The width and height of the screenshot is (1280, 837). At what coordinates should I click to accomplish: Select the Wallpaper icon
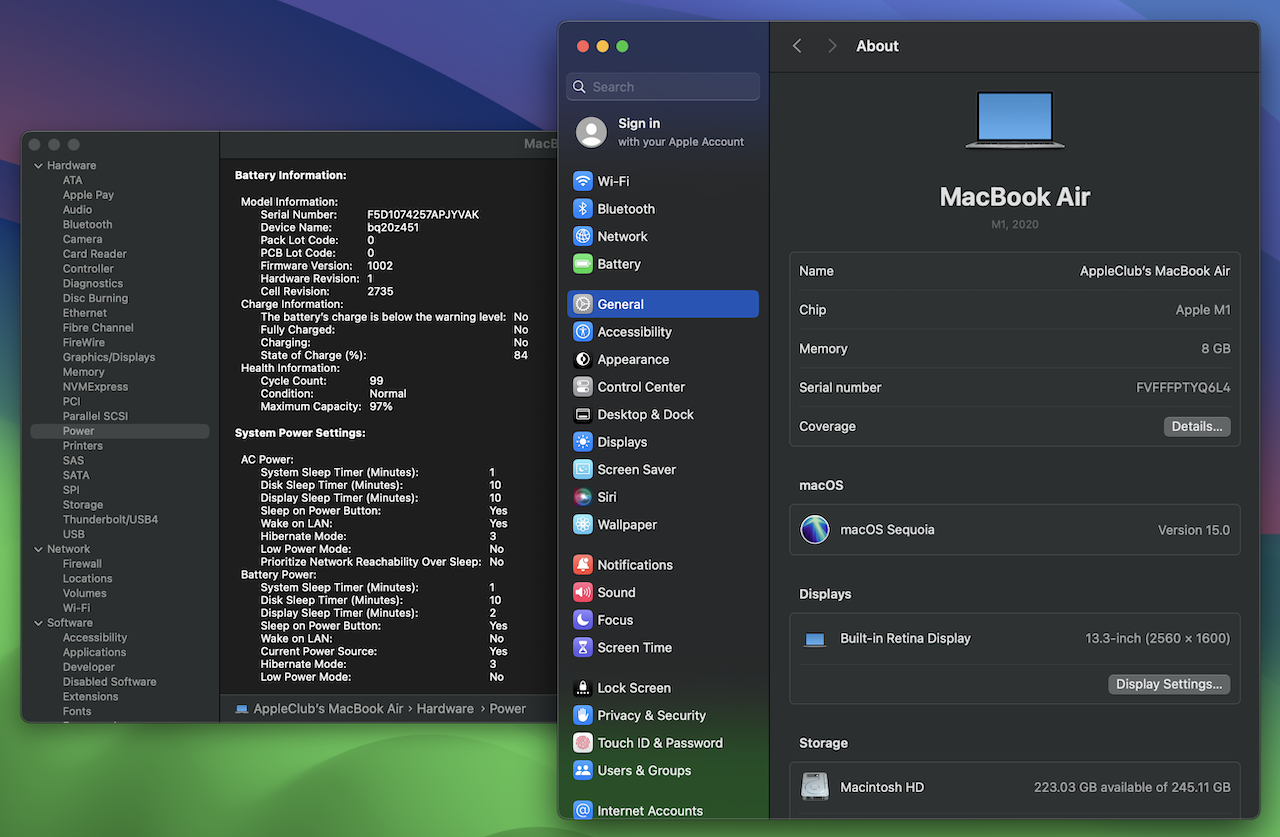point(583,524)
